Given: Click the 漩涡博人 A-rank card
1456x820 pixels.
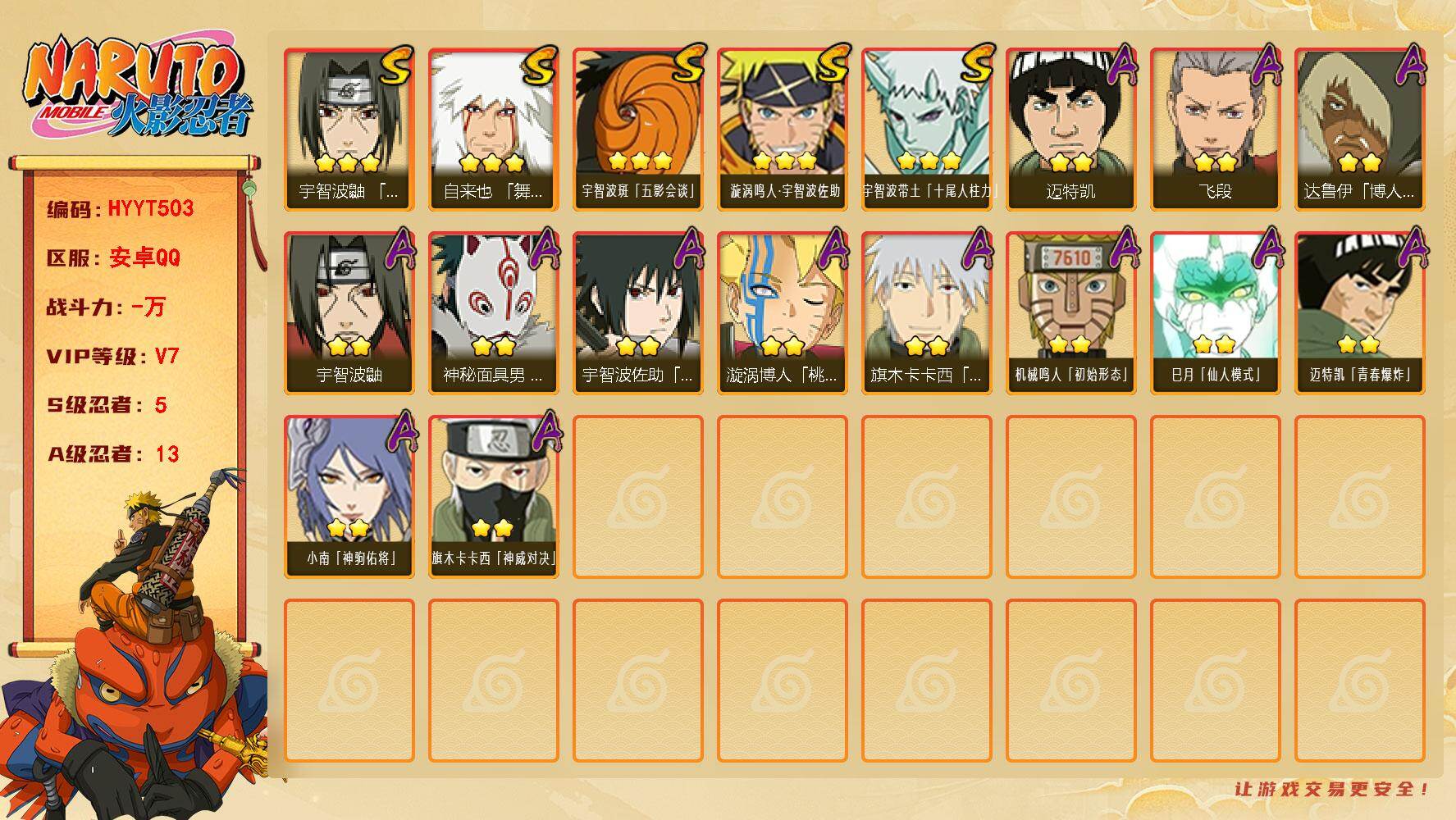Looking at the screenshot, I should [782, 313].
